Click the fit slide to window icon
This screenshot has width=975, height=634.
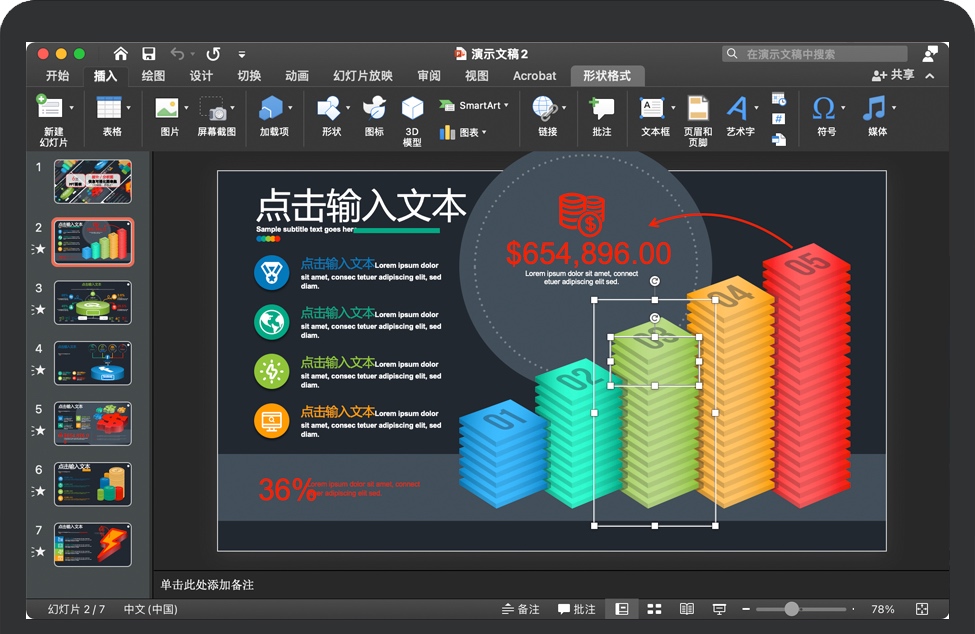pos(921,609)
